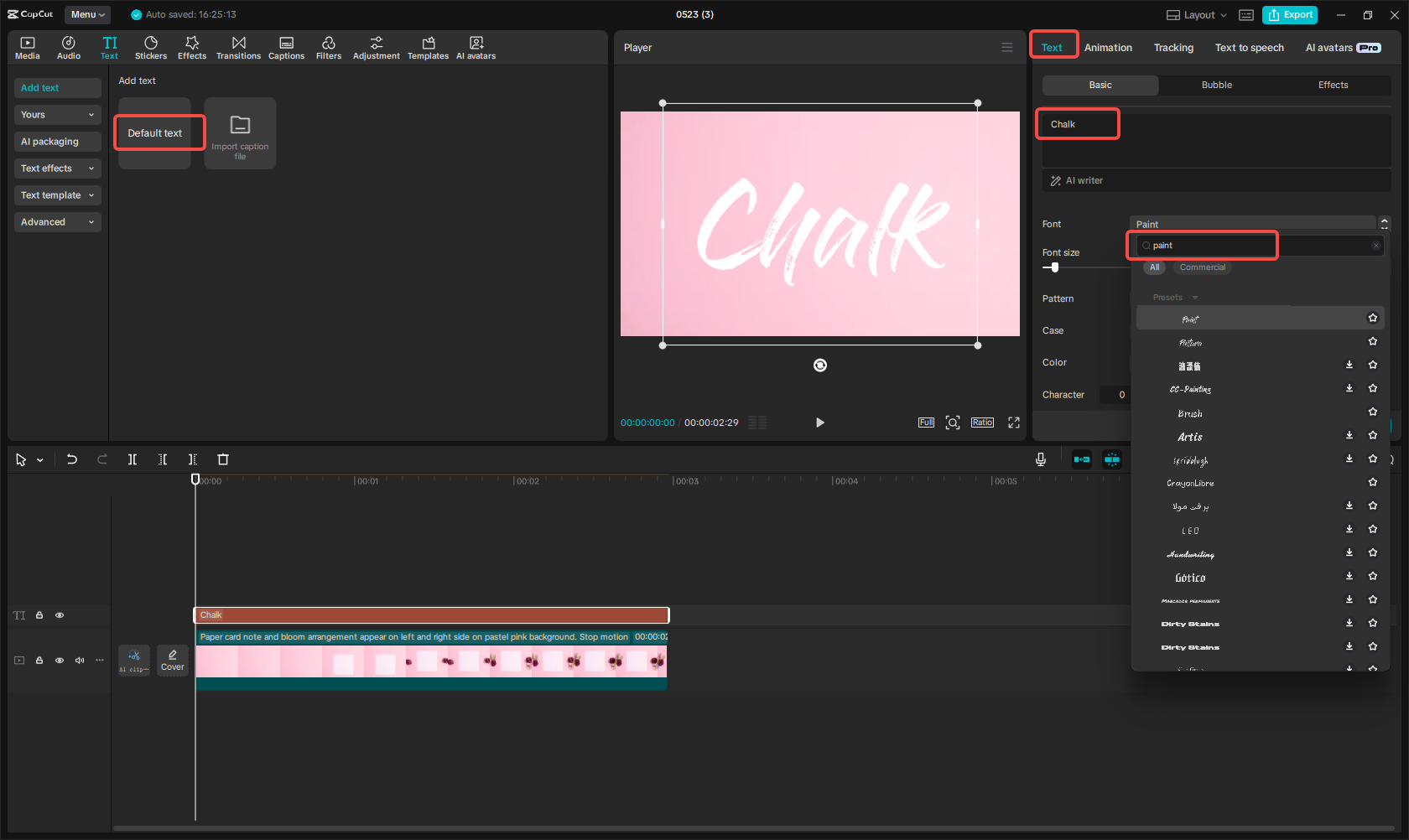Mute the video track speaker icon

click(80, 660)
